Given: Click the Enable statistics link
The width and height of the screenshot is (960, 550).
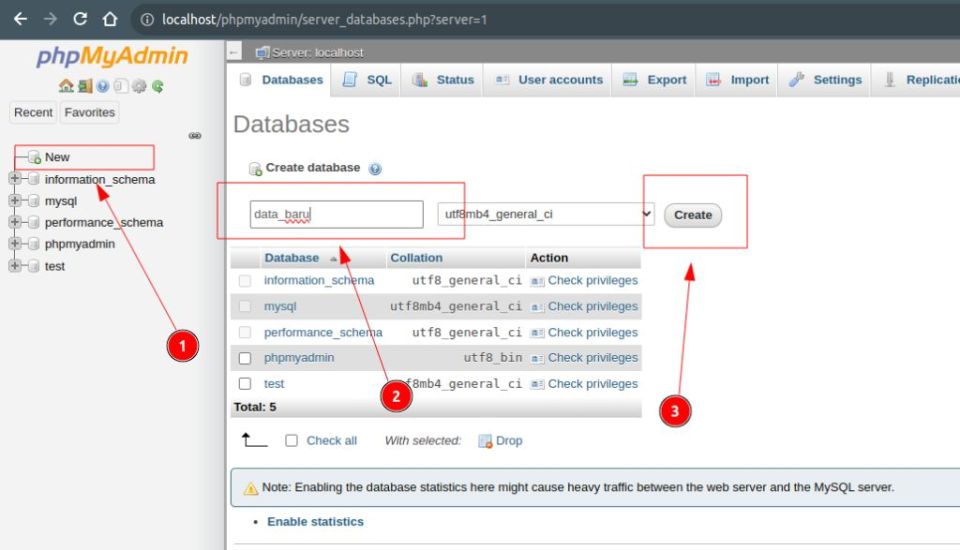Looking at the screenshot, I should point(315,522).
